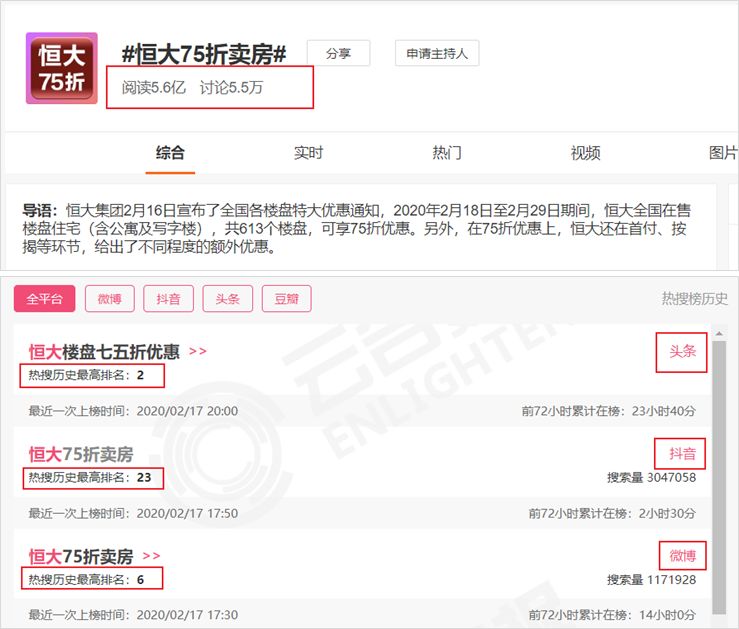Click the scrollbar up arrow of the list
The image size is (739, 629).
tap(719, 334)
